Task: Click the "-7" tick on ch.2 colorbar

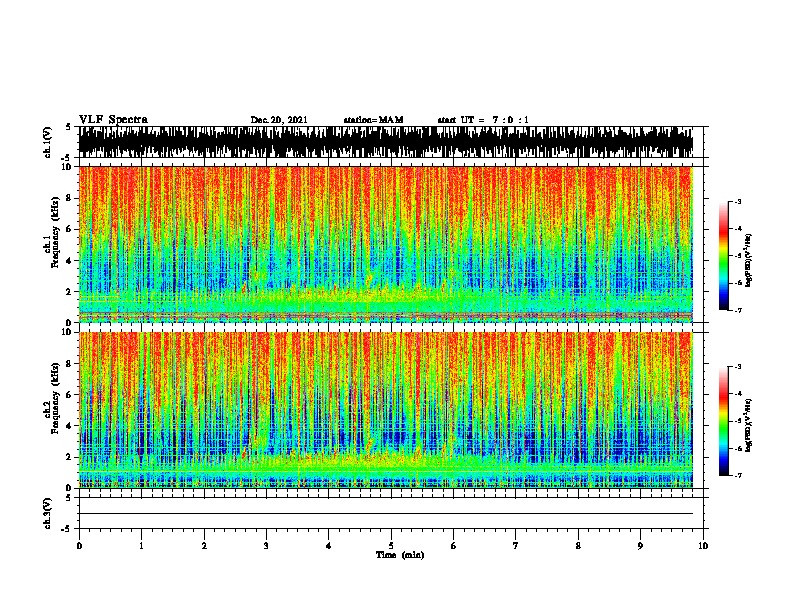Action: [x=737, y=475]
